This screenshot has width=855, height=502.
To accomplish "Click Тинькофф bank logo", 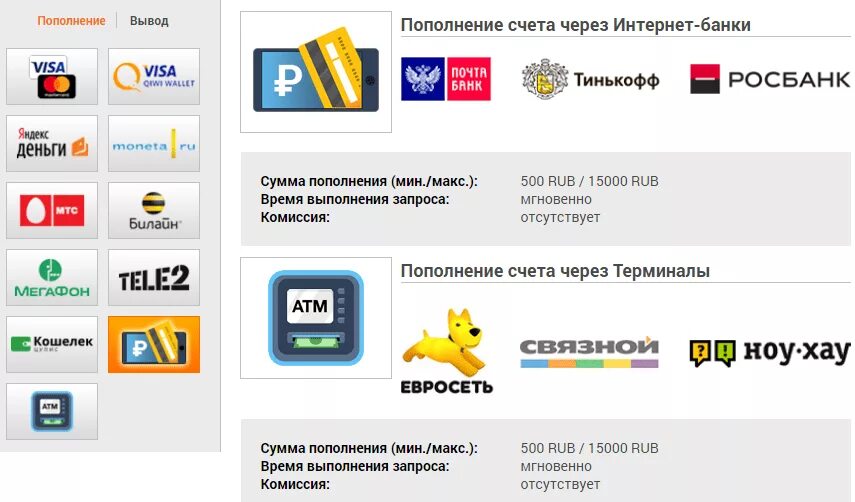I will (591, 79).
